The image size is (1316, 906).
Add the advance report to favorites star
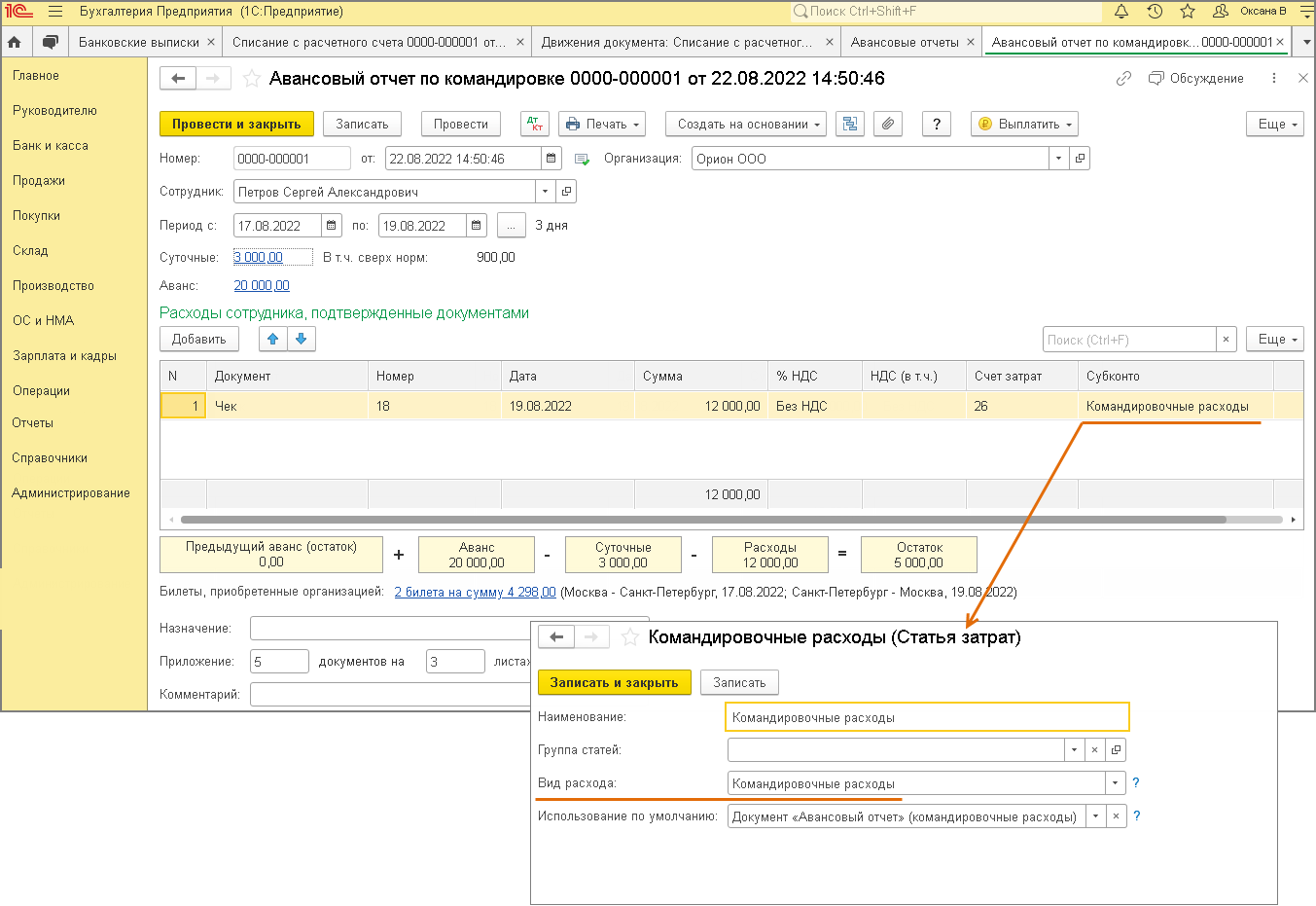[x=252, y=79]
